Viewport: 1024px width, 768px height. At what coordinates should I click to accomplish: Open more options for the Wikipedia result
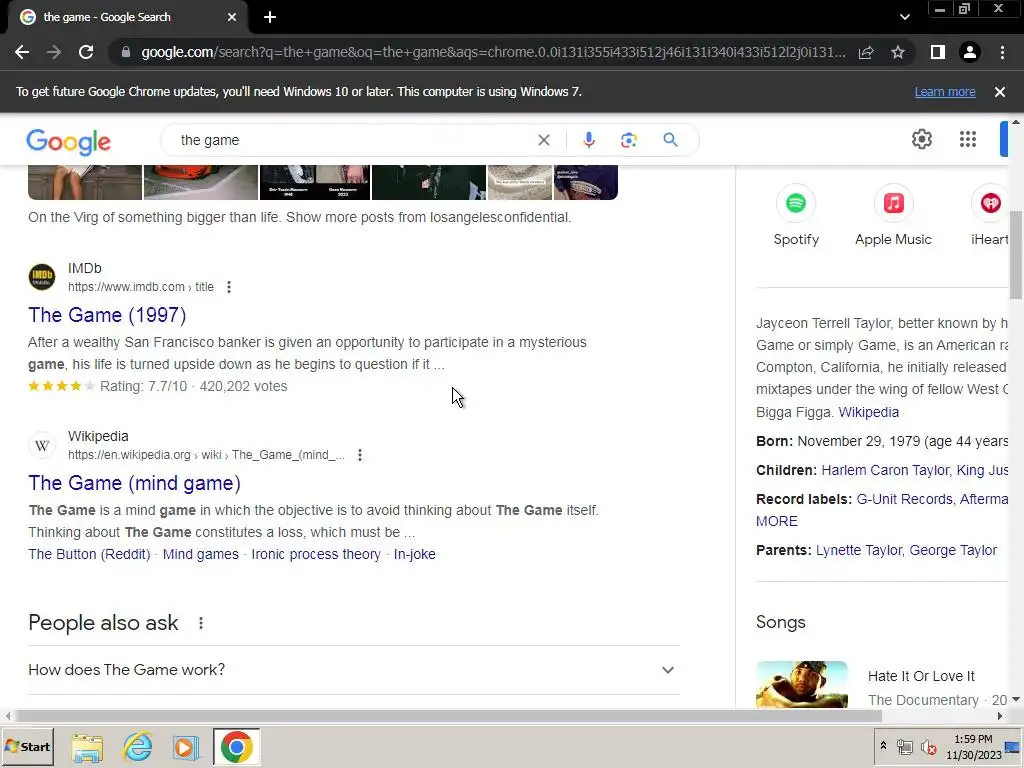pyautogui.click(x=360, y=455)
